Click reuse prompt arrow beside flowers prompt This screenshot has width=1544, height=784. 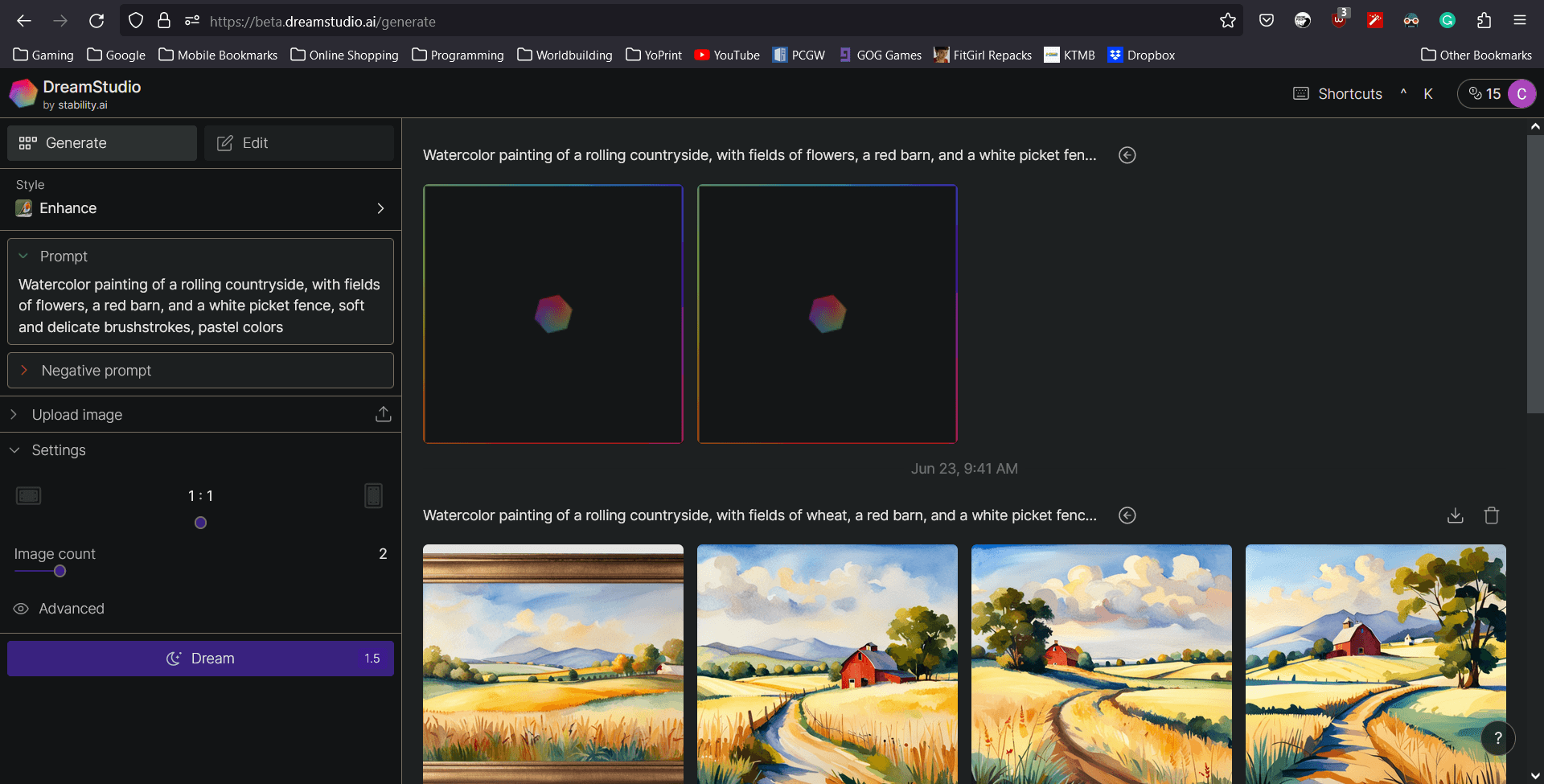[x=1127, y=155]
